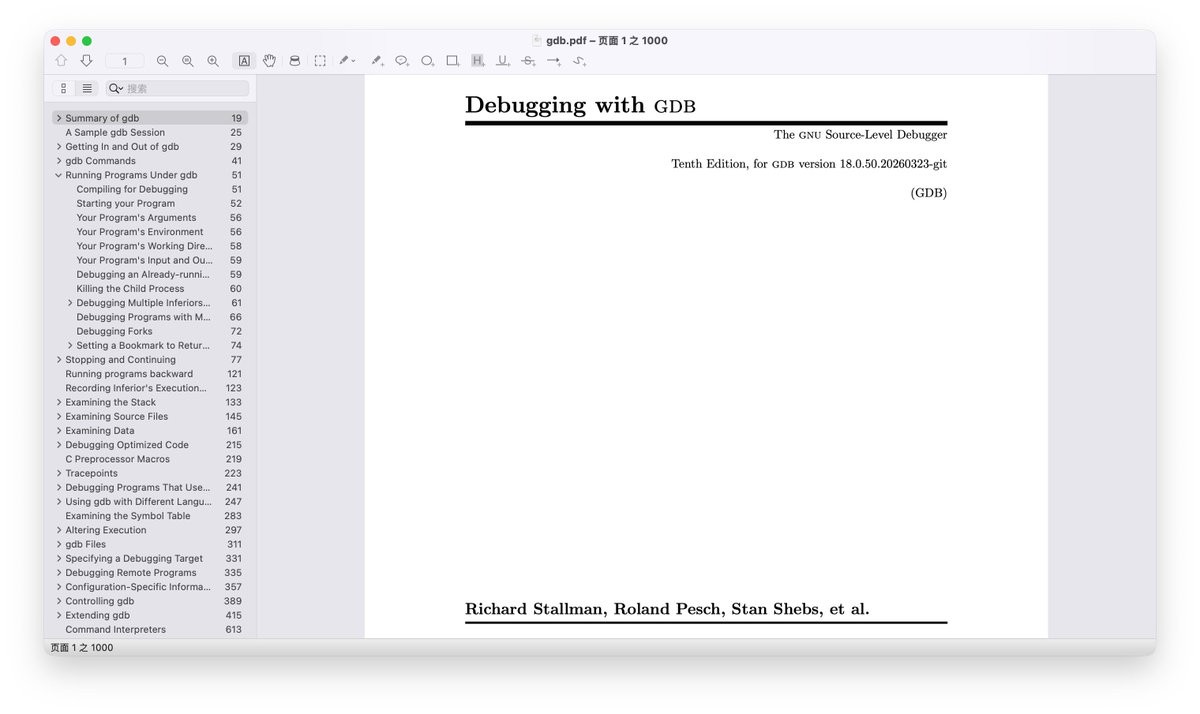The height and width of the screenshot is (714, 1200).
Task: Select the rectangular marquee selection tool
Action: click(x=320, y=61)
